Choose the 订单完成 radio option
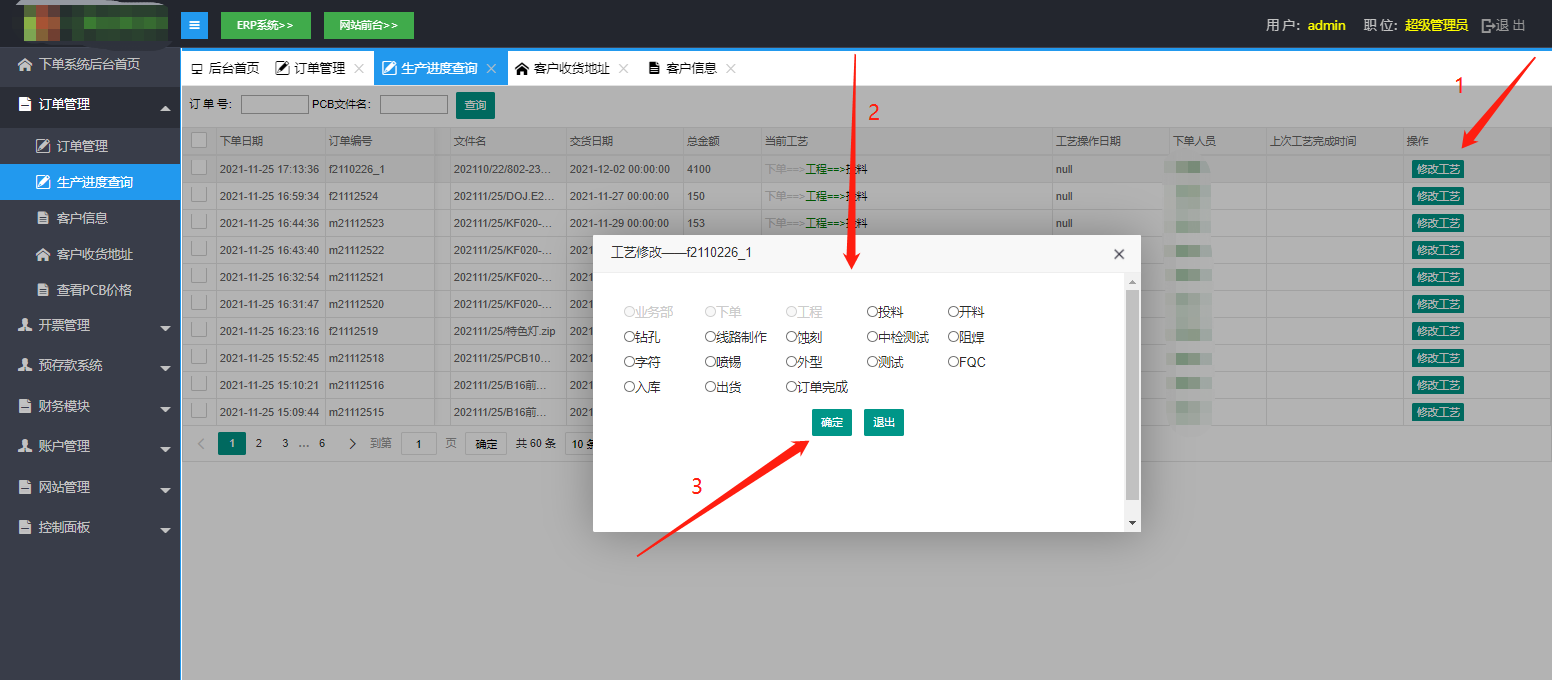Screen dimensions: 1552x680 [x=791, y=387]
